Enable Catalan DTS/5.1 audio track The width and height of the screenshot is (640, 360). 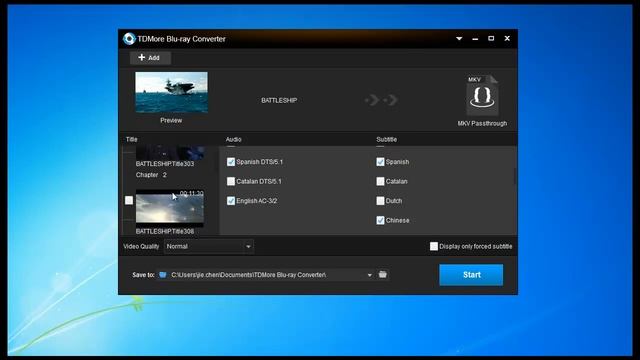pos(231,181)
